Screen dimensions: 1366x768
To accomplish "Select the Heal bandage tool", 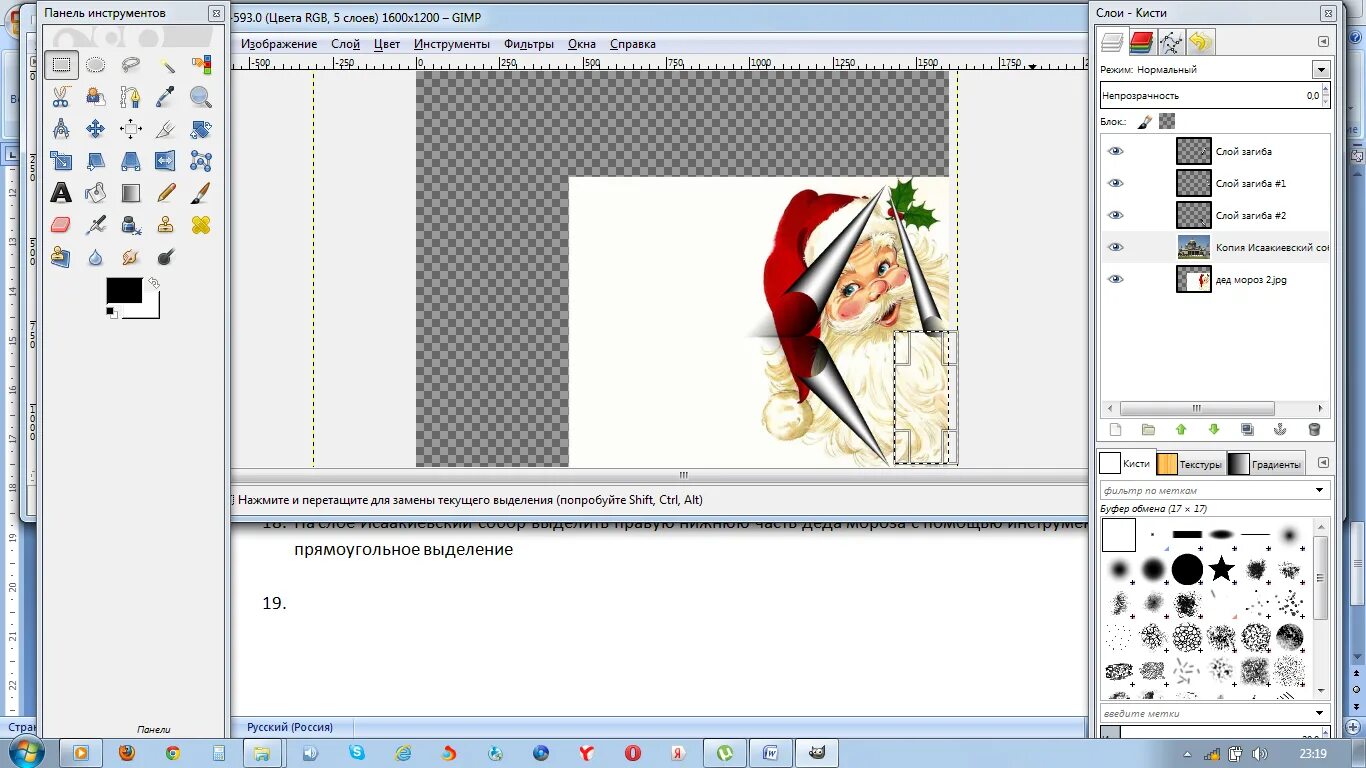I will 201,225.
